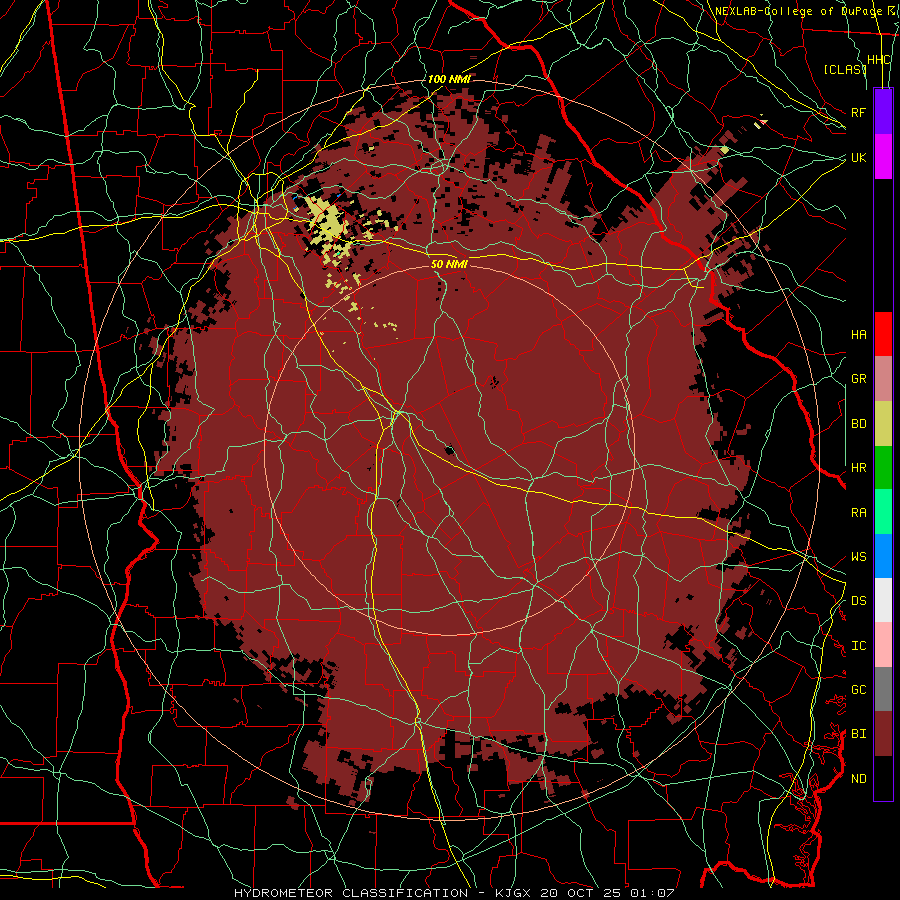Click the IC legend label
The width and height of the screenshot is (900, 900).
click(858, 646)
